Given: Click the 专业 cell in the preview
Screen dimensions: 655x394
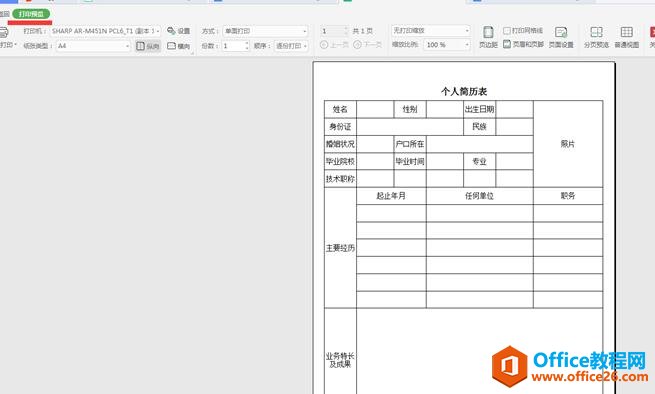Looking at the screenshot, I should (479, 161).
